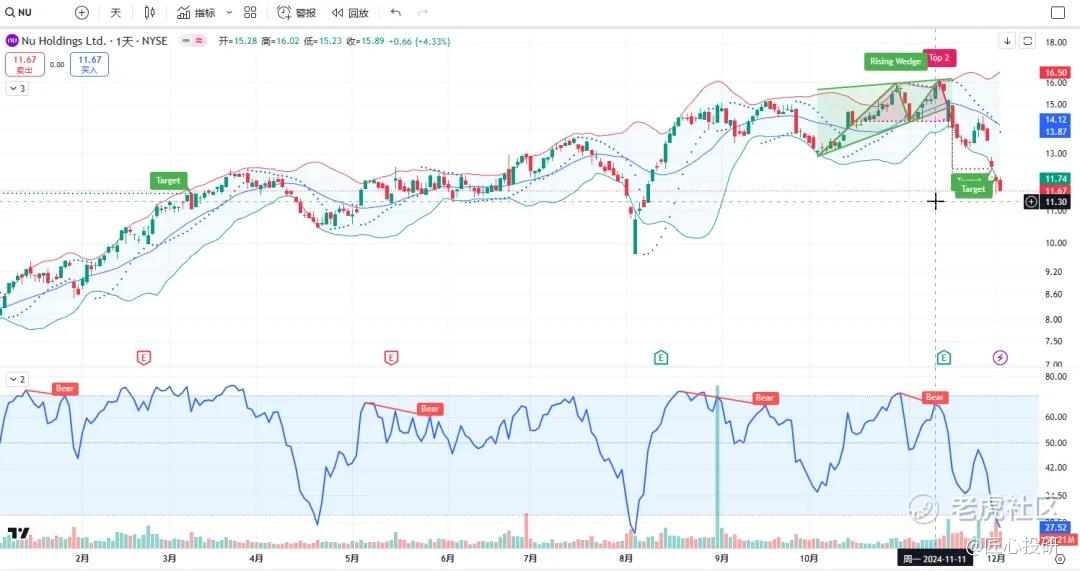Toggle fullscreen square icon at top right
The height and width of the screenshot is (571, 1080).
click(x=1058, y=13)
